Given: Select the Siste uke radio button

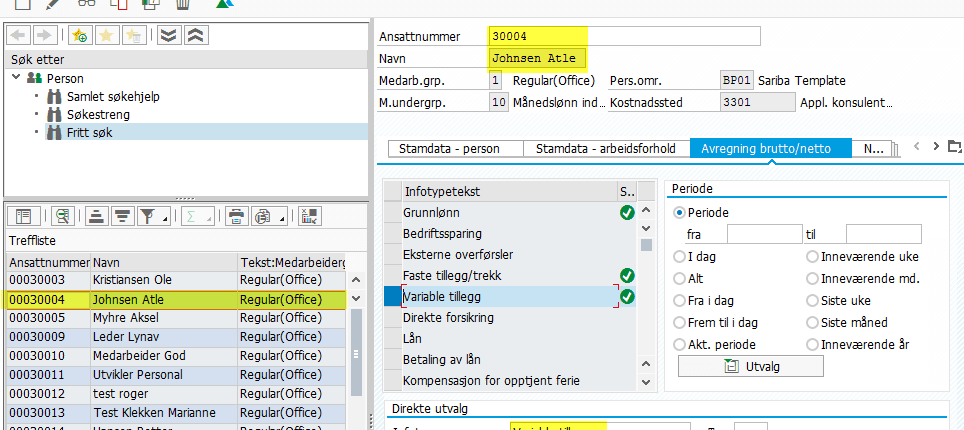Looking at the screenshot, I should pos(812,301).
